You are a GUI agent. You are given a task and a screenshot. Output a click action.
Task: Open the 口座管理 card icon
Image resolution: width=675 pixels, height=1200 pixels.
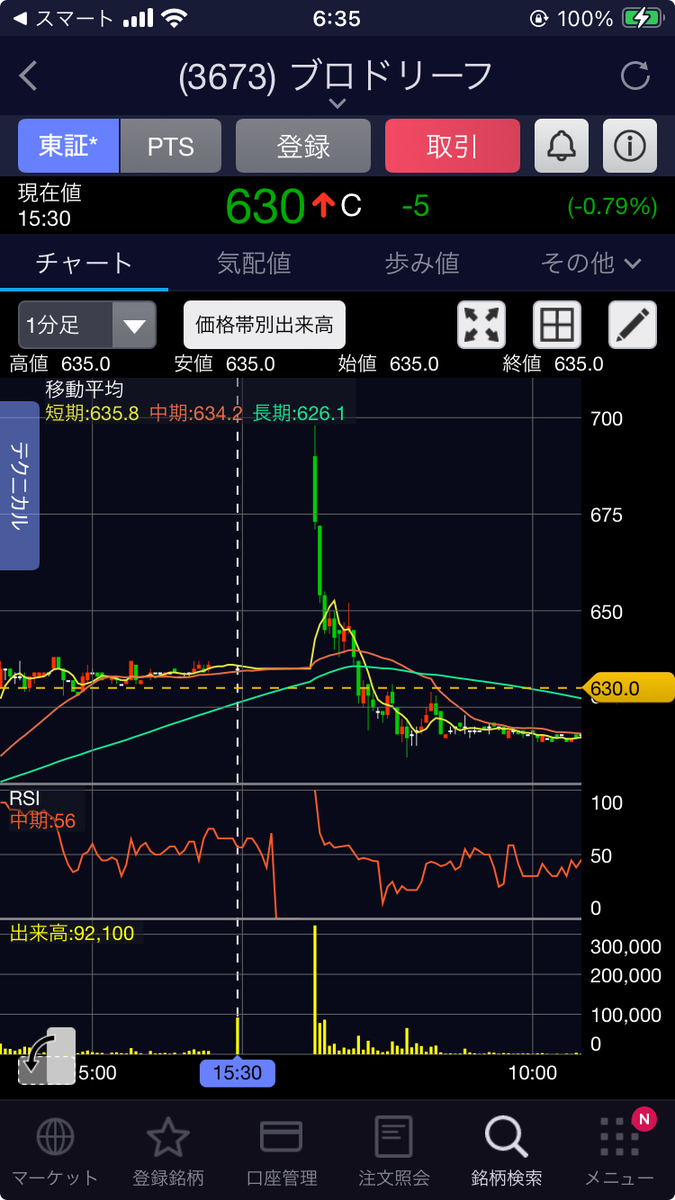point(281,1137)
